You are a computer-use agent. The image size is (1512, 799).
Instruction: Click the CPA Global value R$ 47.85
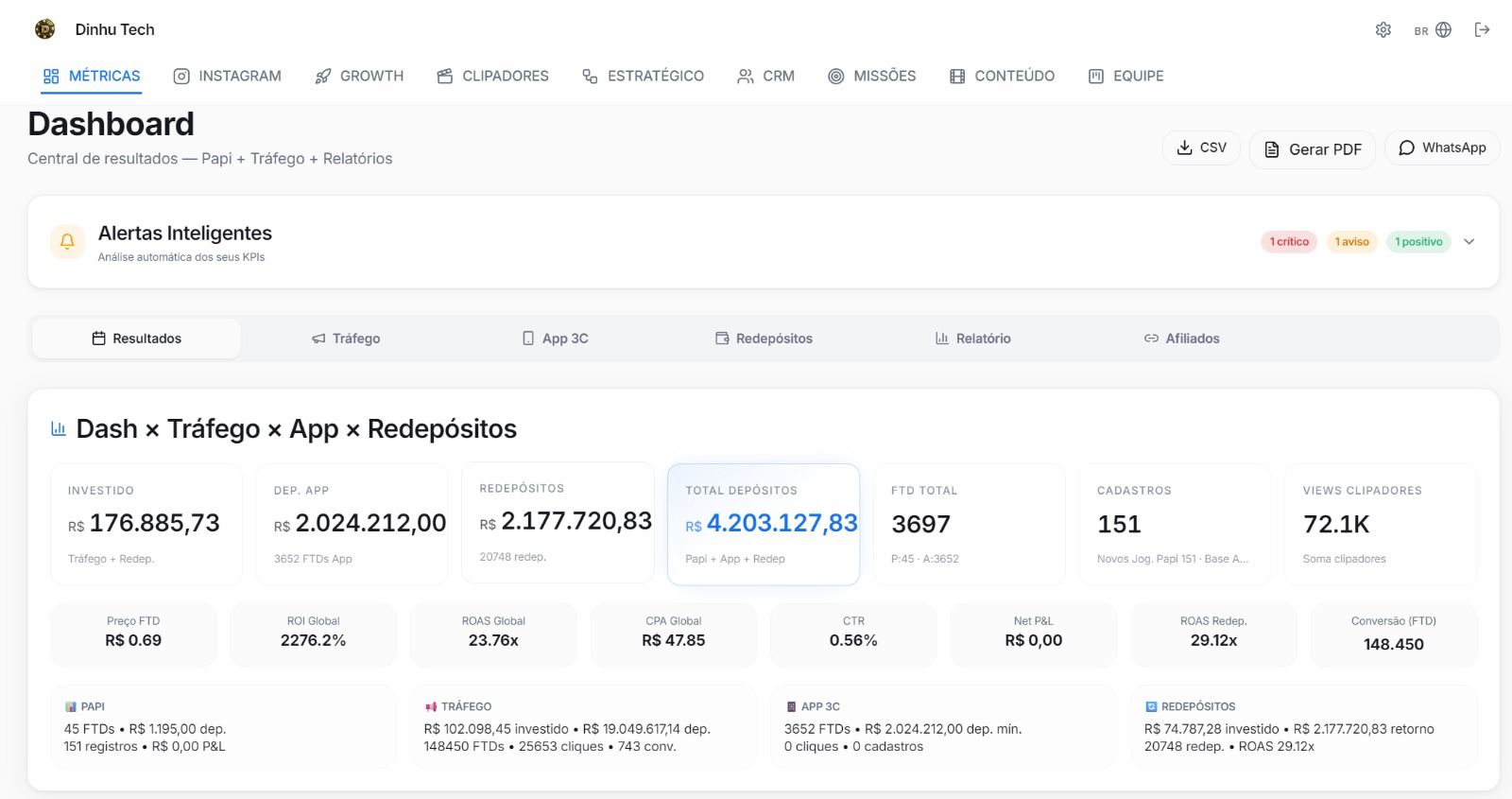(x=673, y=640)
